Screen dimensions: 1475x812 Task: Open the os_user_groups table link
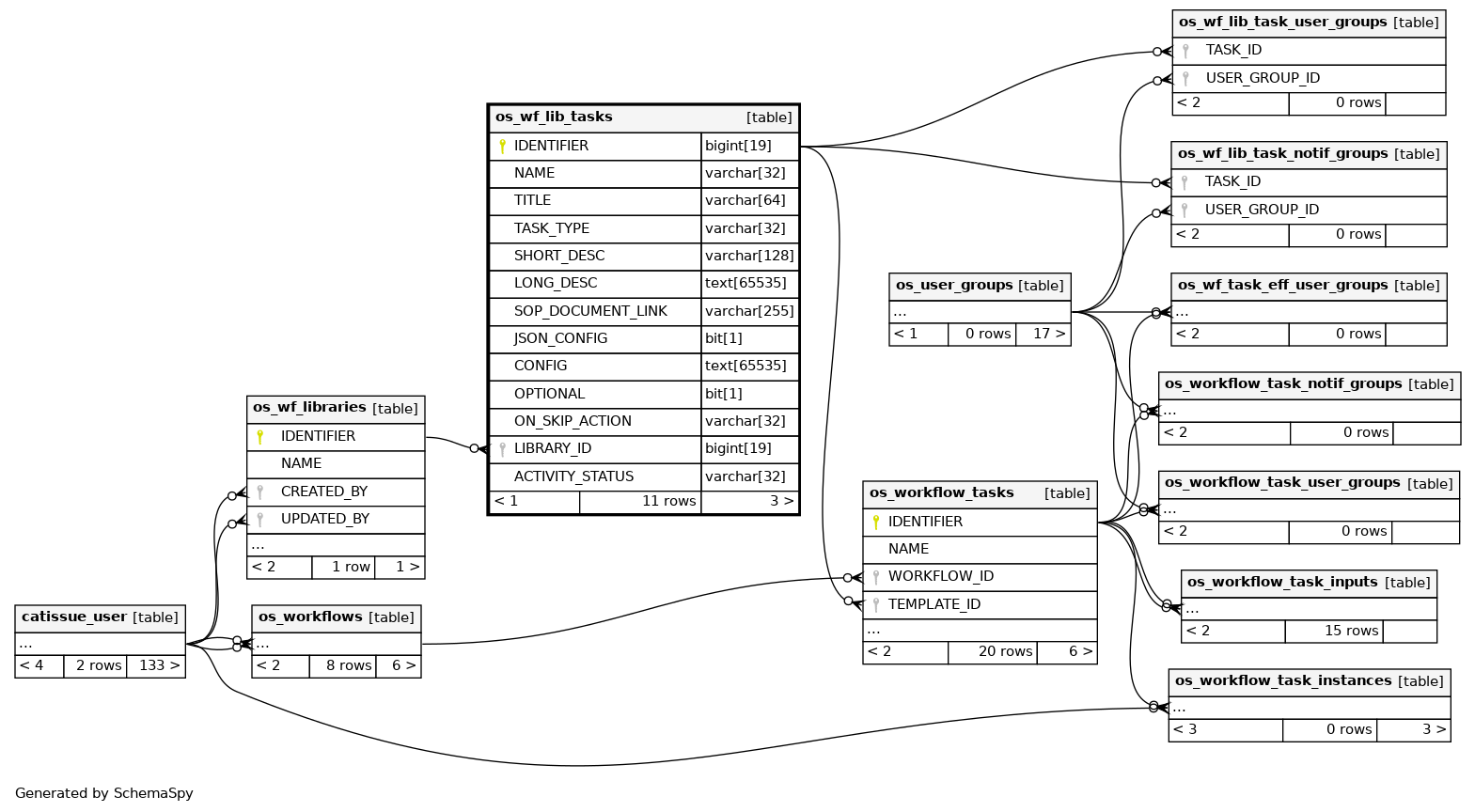(981, 286)
